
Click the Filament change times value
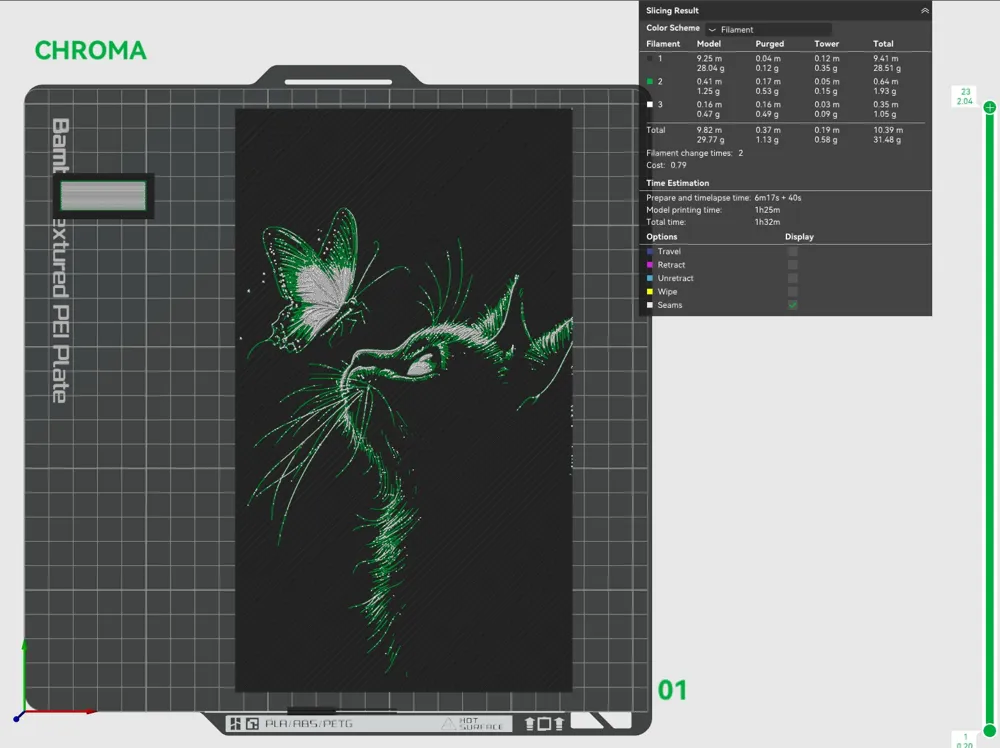pos(740,153)
